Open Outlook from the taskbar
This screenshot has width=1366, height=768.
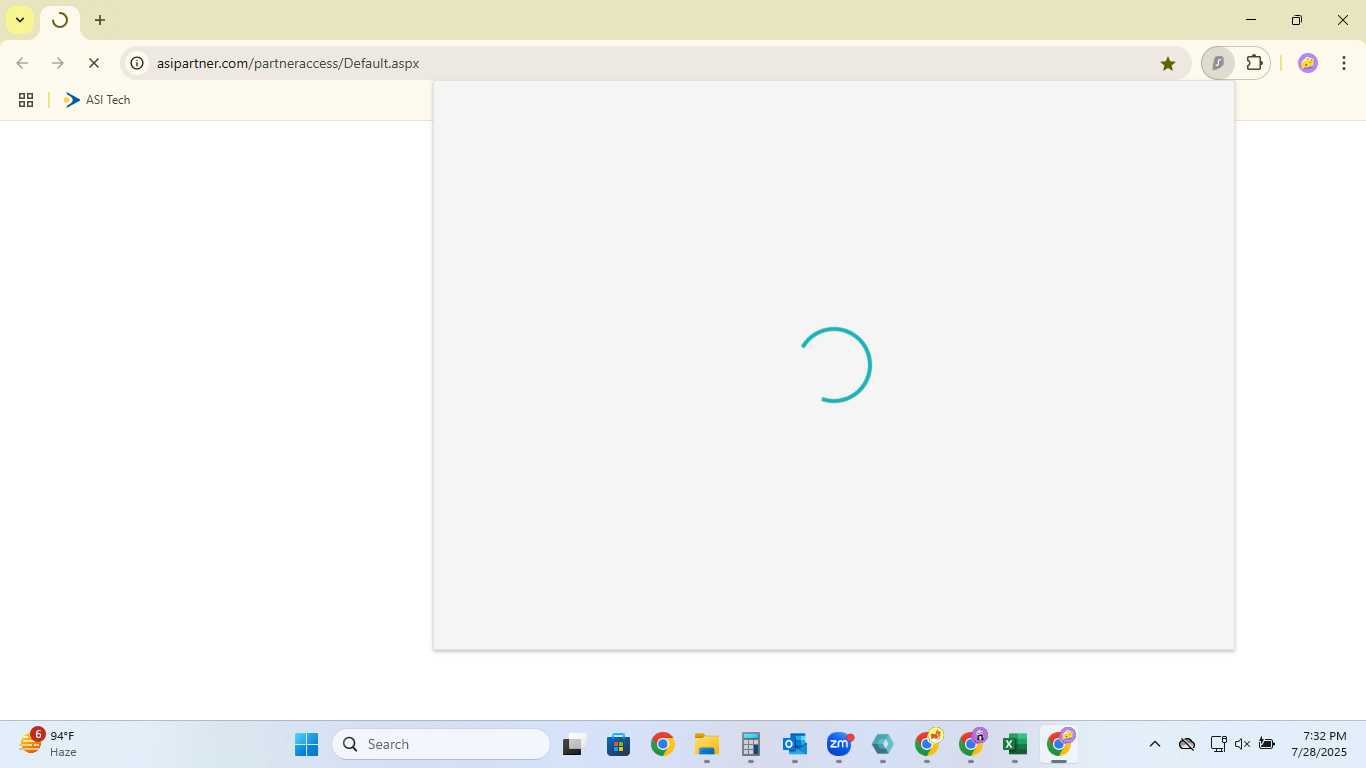(795, 744)
